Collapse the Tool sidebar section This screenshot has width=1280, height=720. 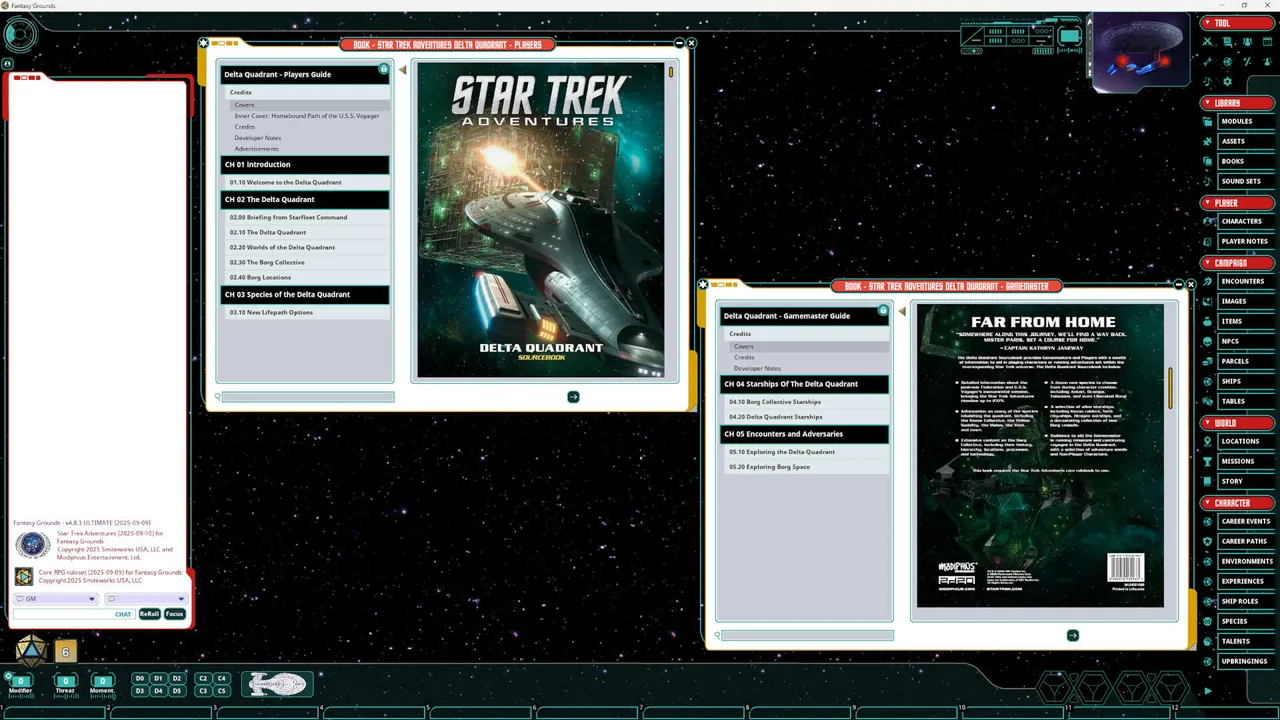1237,23
